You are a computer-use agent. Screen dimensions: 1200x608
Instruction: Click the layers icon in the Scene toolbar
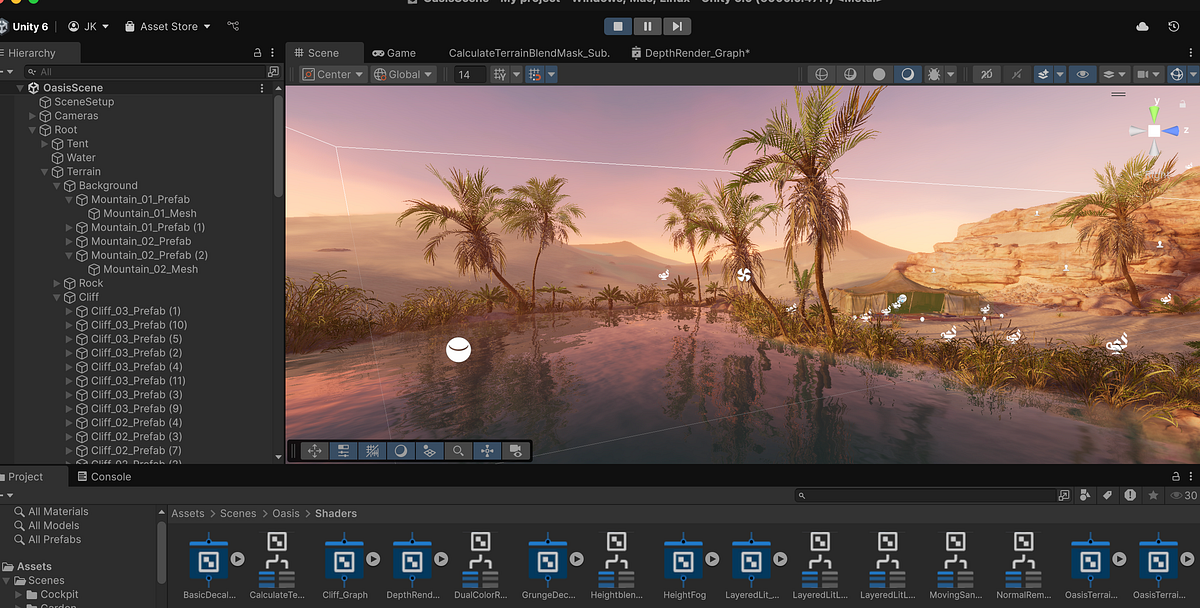1110,73
